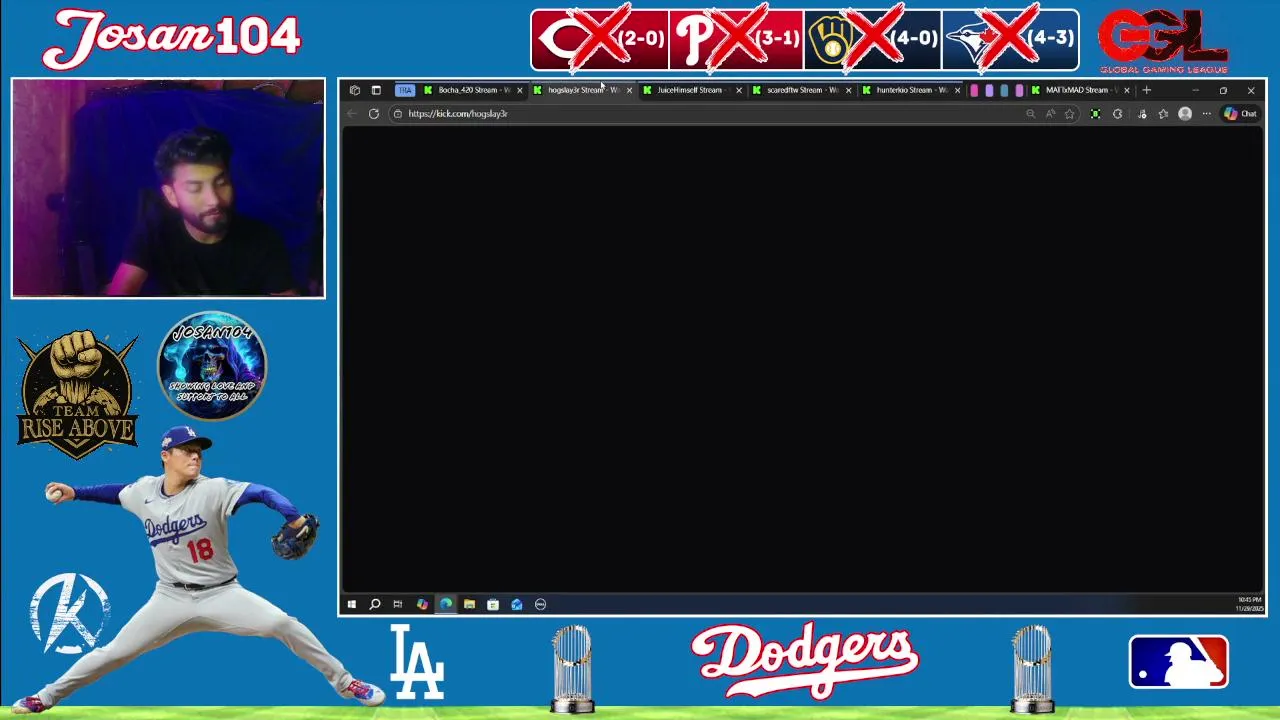
Task: Click the Phillies (3-1) scoreboard tile
Action: [736, 40]
